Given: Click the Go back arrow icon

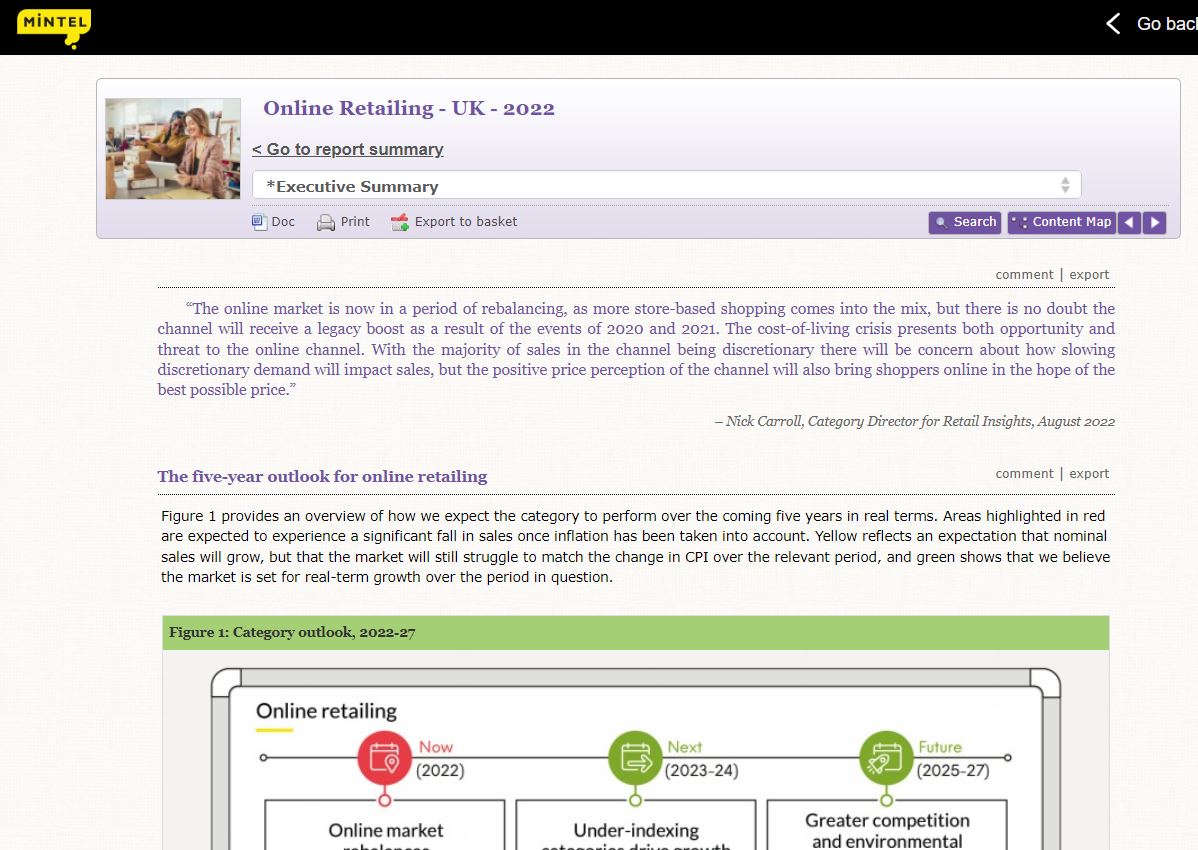Looking at the screenshot, I should click(1113, 24).
